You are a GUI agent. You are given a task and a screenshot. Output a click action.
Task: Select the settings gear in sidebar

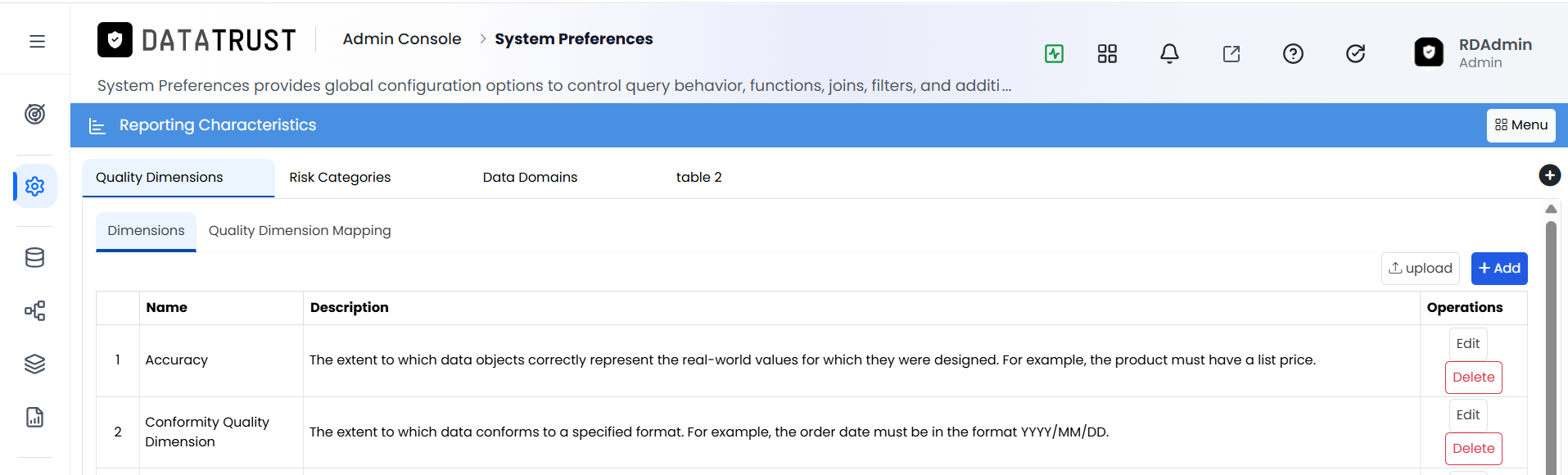pyautogui.click(x=34, y=186)
